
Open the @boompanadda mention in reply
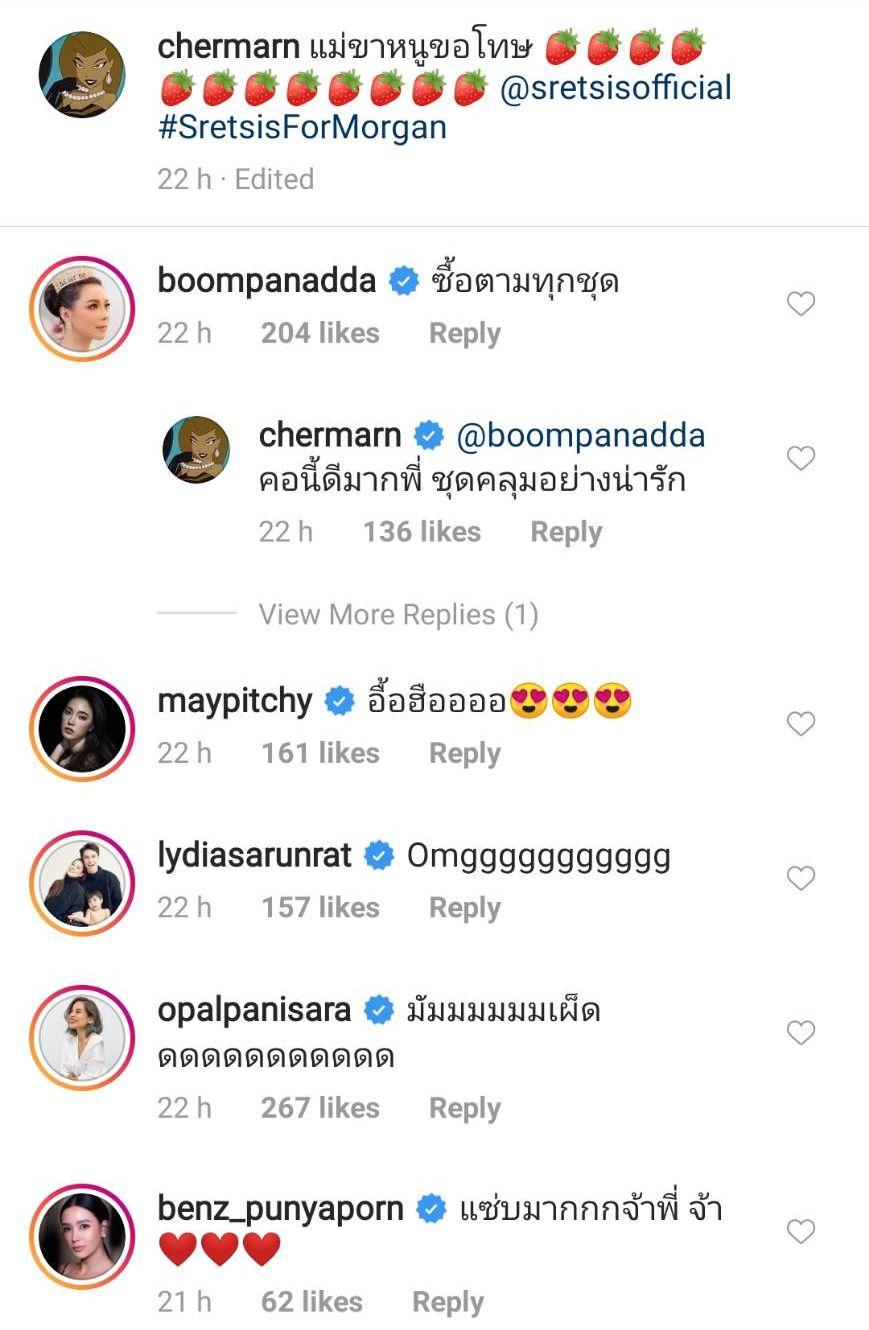tap(580, 436)
